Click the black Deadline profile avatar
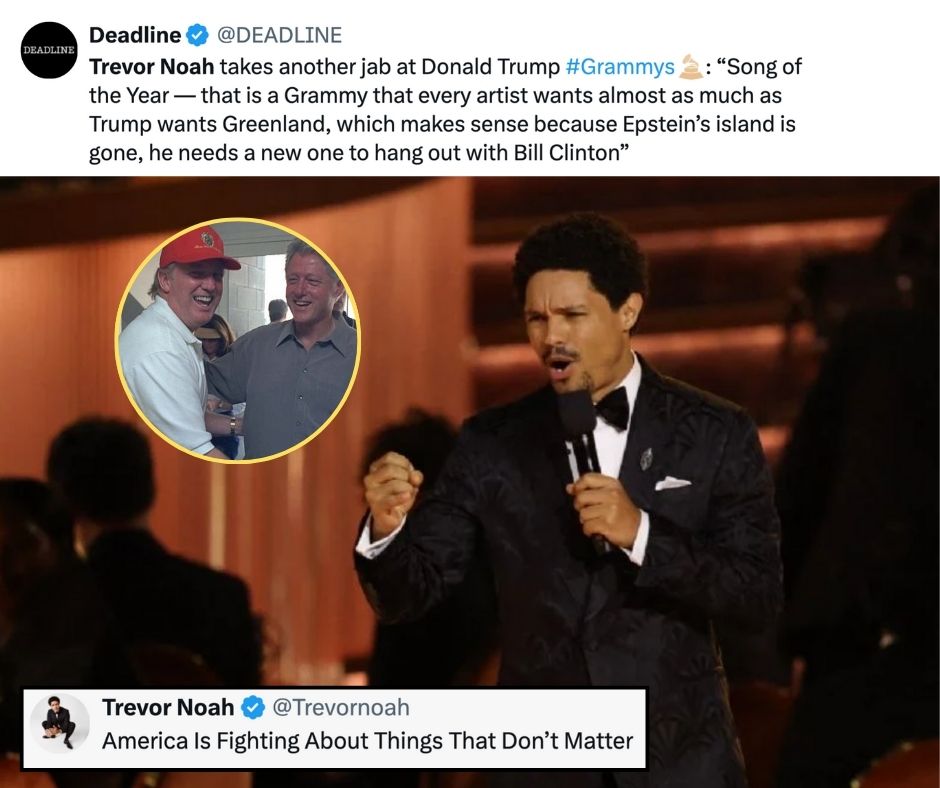The image size is (940, 788). coord(49,50)
